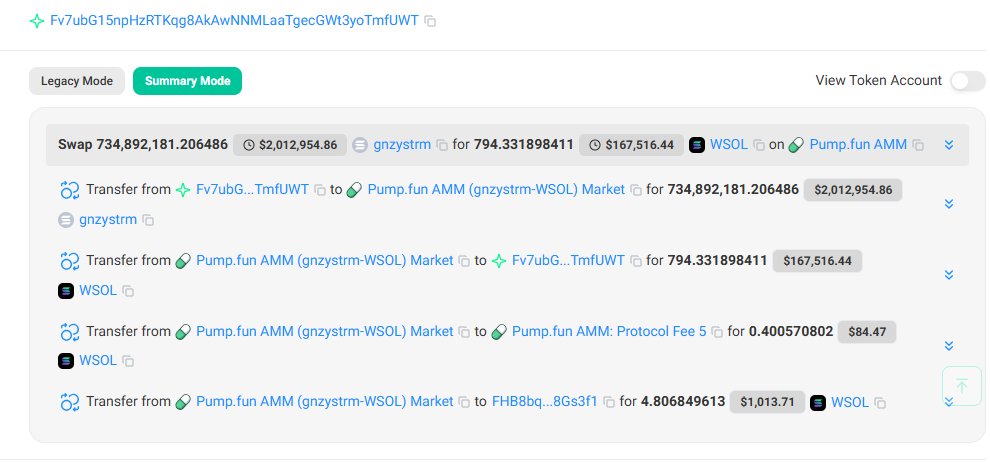The height and width of the screenshot is (462, 990).
Task: Expand the 0.400570802 transfer row chevron
Action: click(x=948, y=346)
